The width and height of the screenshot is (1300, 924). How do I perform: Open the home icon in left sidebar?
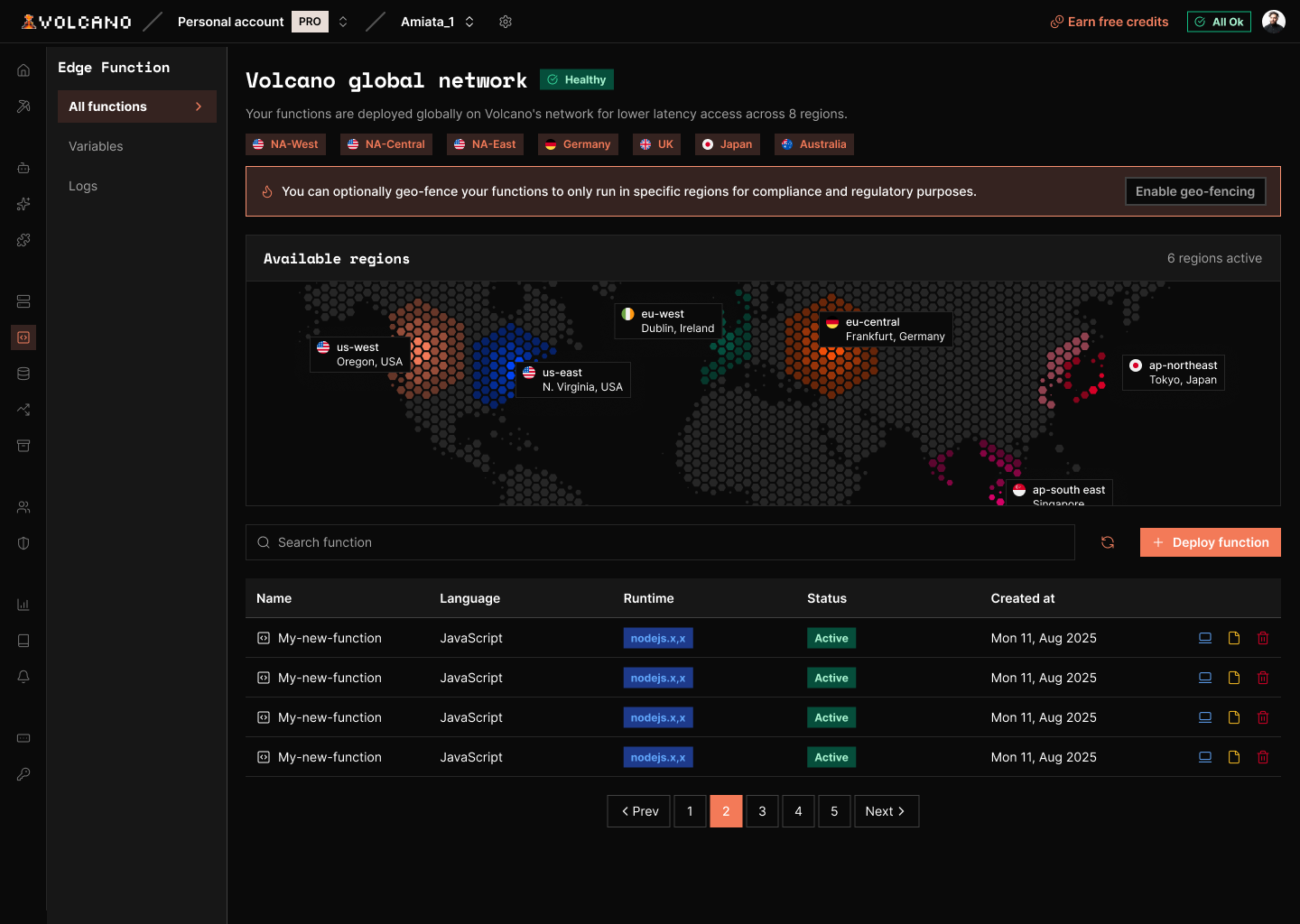pos(23,70)
